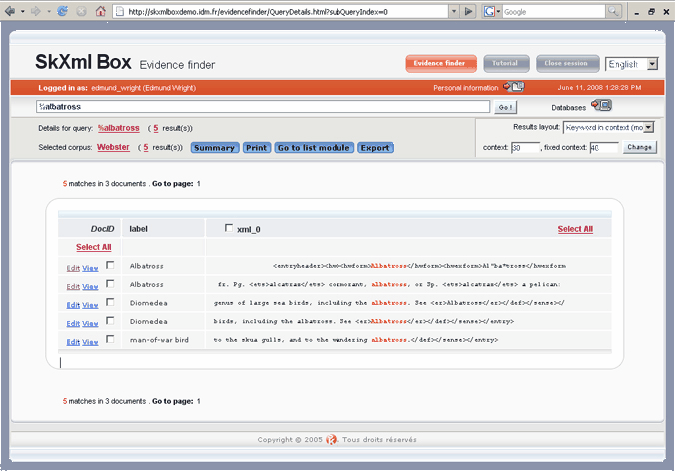Open the Tutorial tab
Screen dimensions: 675x471
(x=506, y=63)
